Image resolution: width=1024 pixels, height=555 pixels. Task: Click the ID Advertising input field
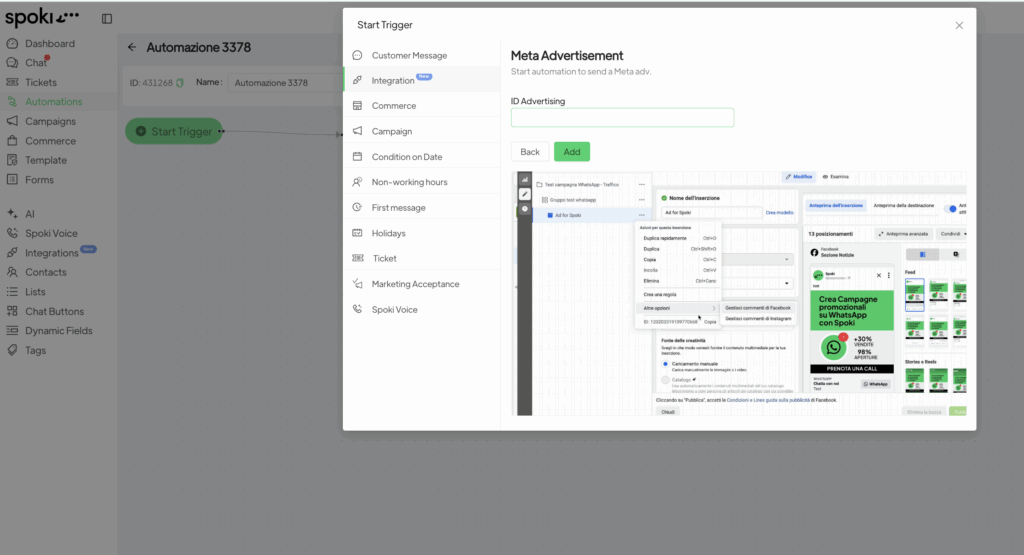coord(622,118)
